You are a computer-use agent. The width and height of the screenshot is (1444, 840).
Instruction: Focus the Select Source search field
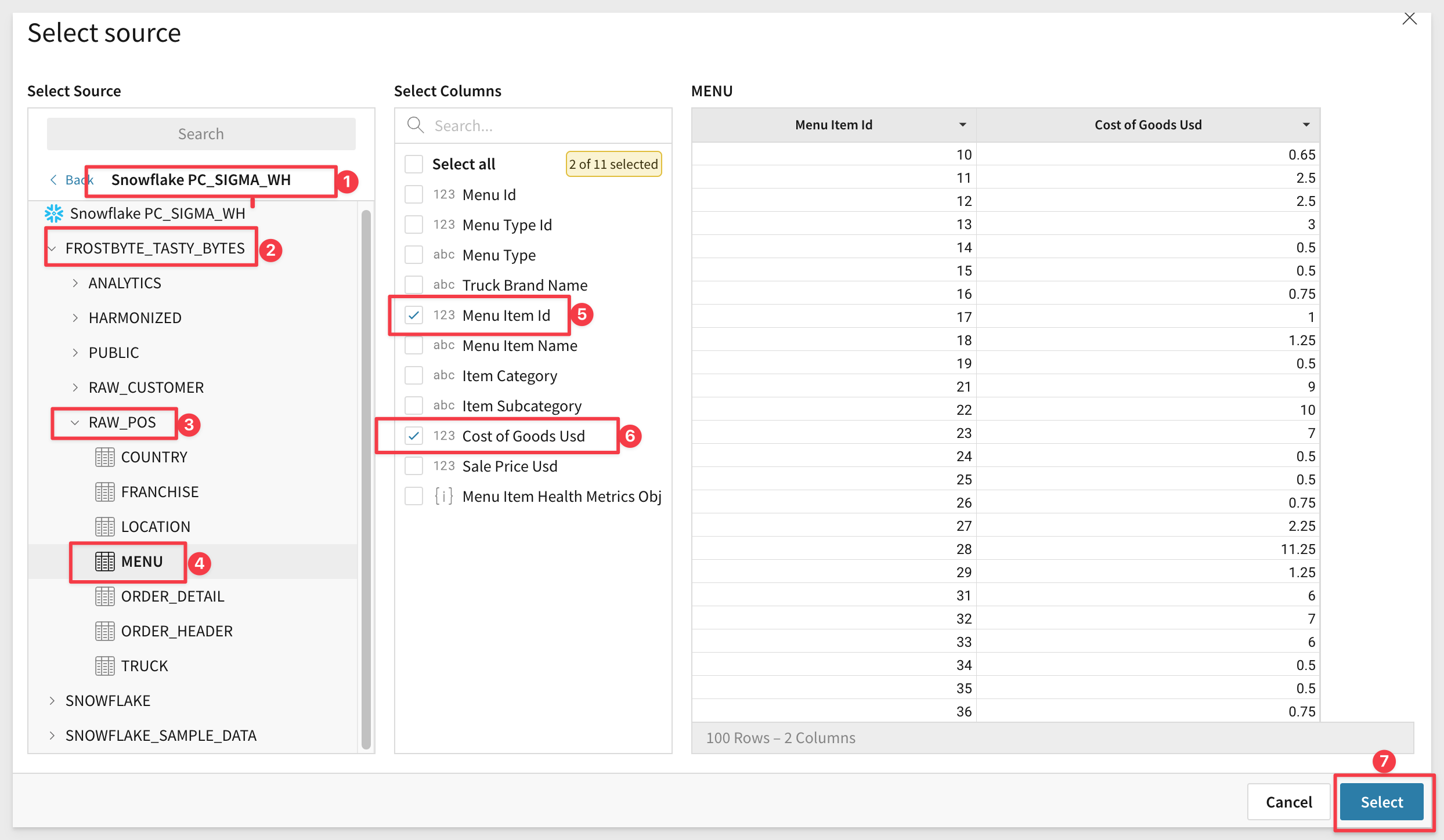[x=201, y=134]
